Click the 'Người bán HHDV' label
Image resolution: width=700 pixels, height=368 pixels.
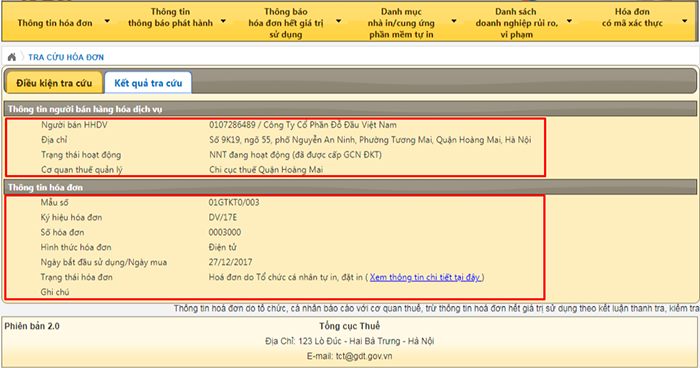tap(75, 125)
